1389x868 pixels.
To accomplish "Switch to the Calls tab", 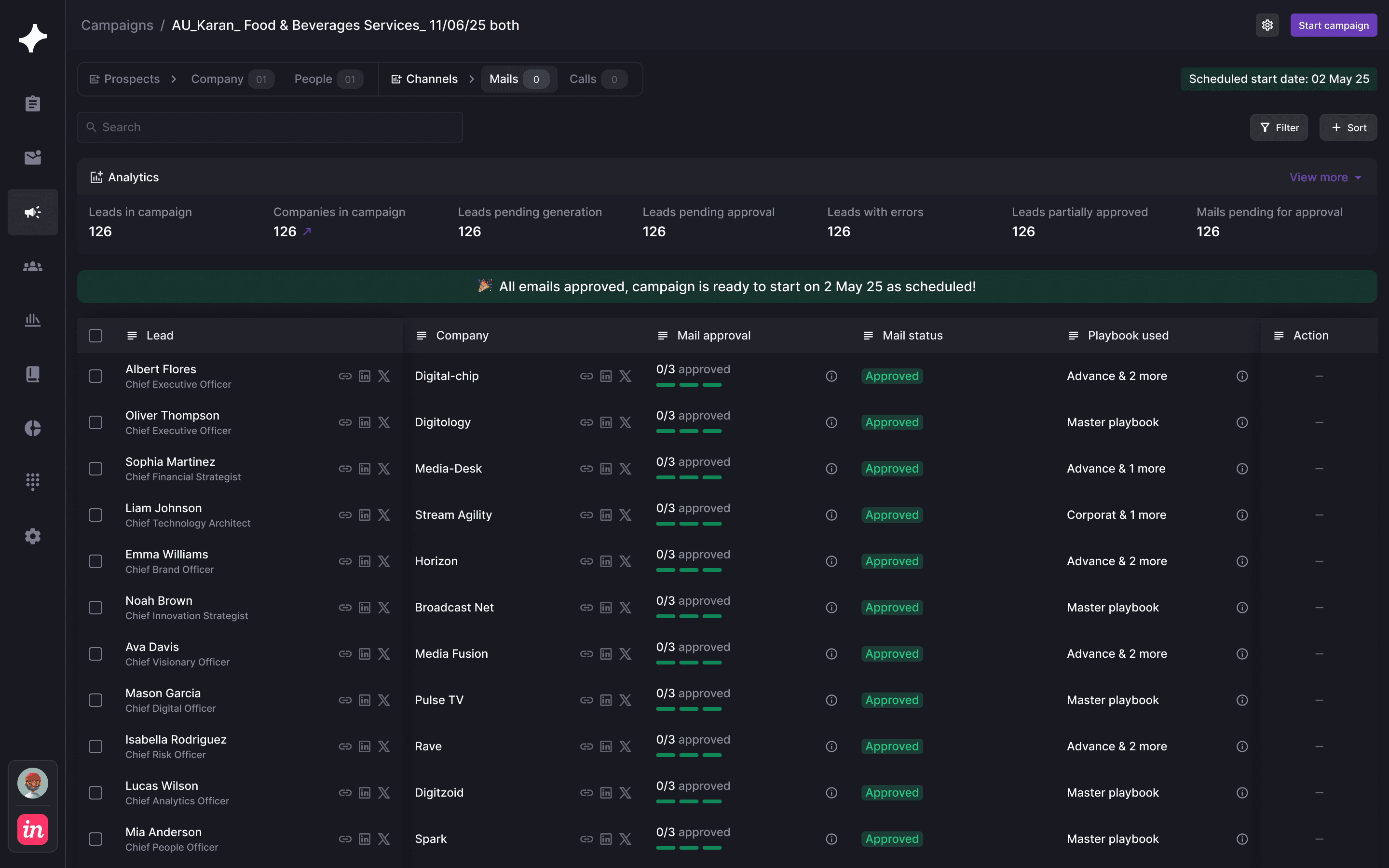I will [598, 79].
